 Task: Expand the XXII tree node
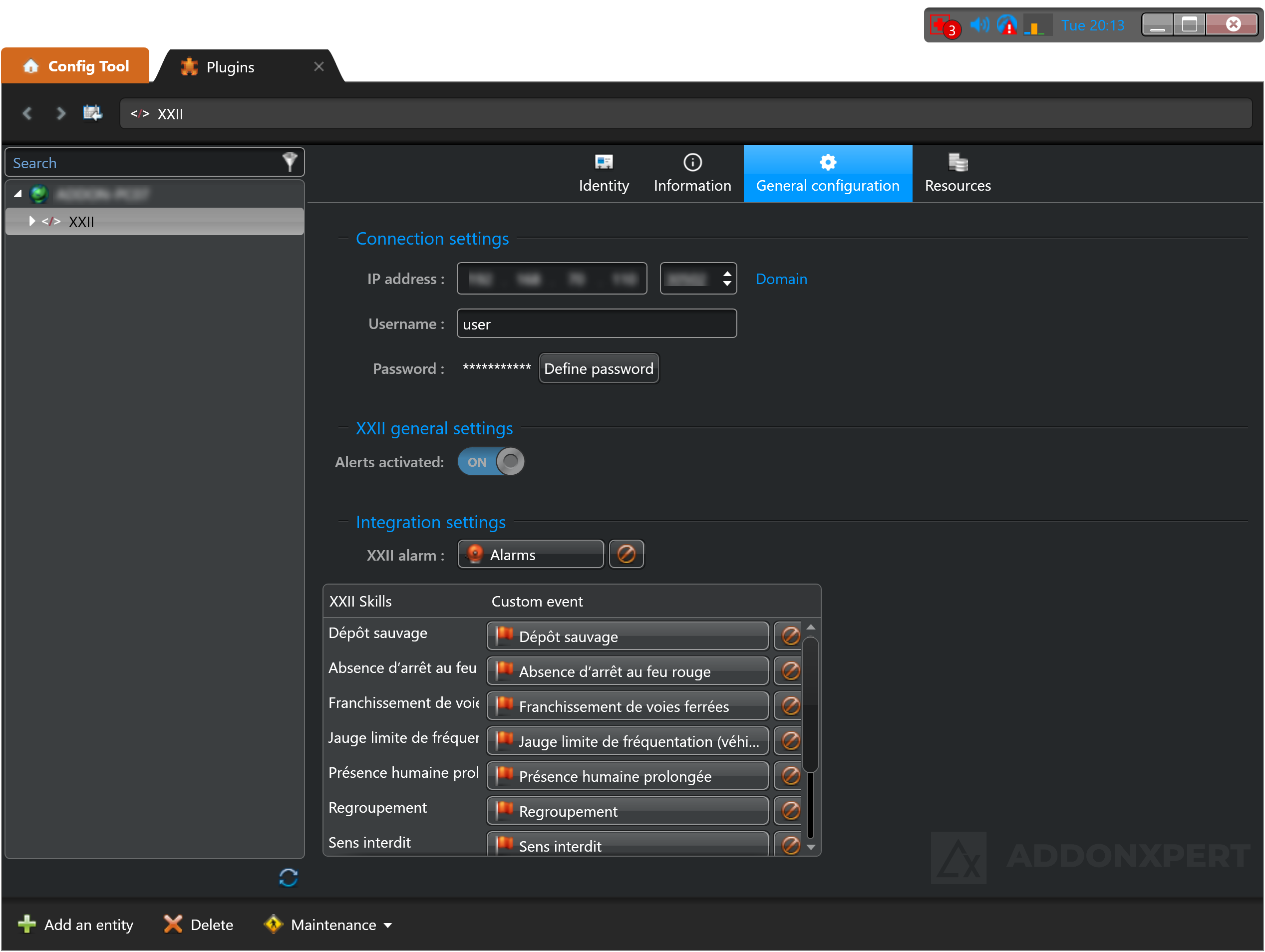[x=32, y=221]
